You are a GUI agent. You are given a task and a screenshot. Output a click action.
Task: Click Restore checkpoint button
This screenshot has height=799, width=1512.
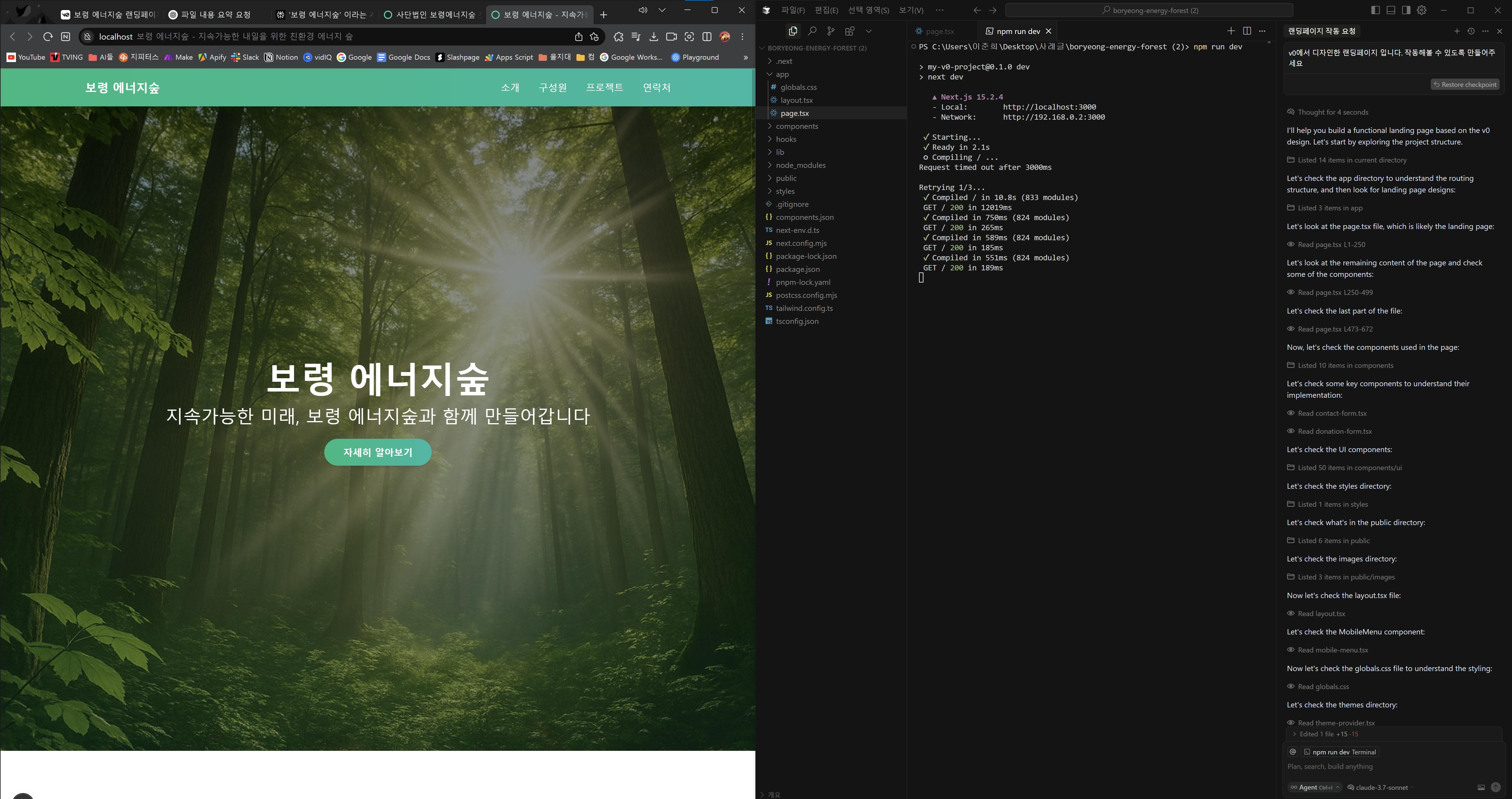(1465, 85)
